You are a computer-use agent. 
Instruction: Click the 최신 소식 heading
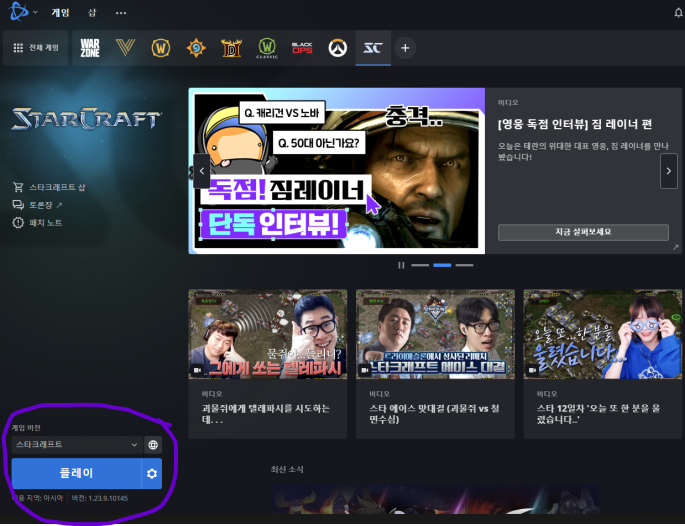(287, 470)
